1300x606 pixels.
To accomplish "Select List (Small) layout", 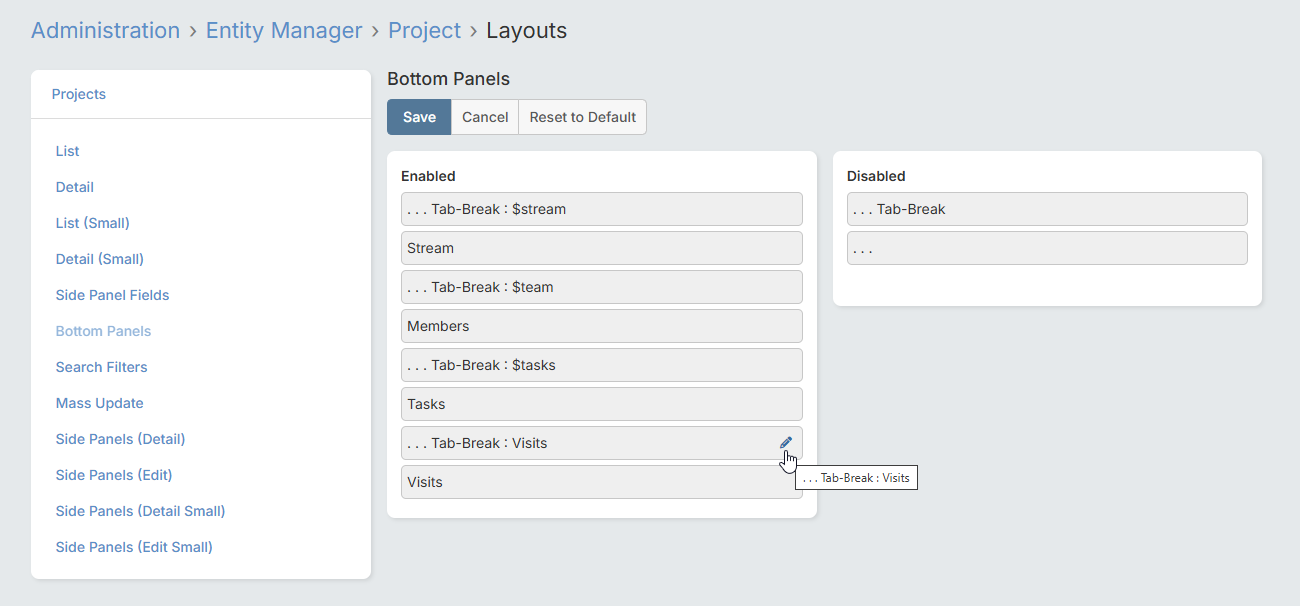I will click(93, 223).
